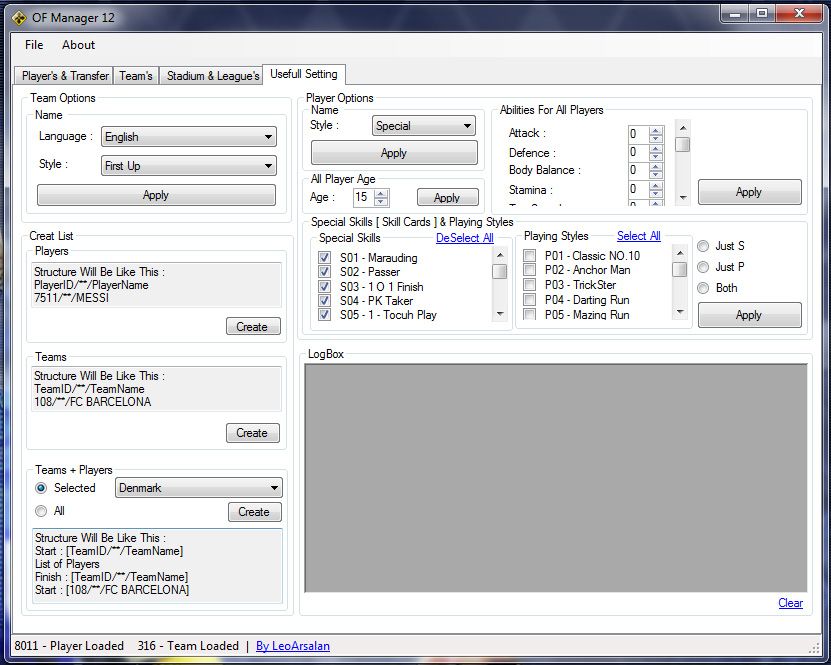This screenshot has height=665, width=831.
Task: Open the By LeoArsalan author link
Action: 293,646
